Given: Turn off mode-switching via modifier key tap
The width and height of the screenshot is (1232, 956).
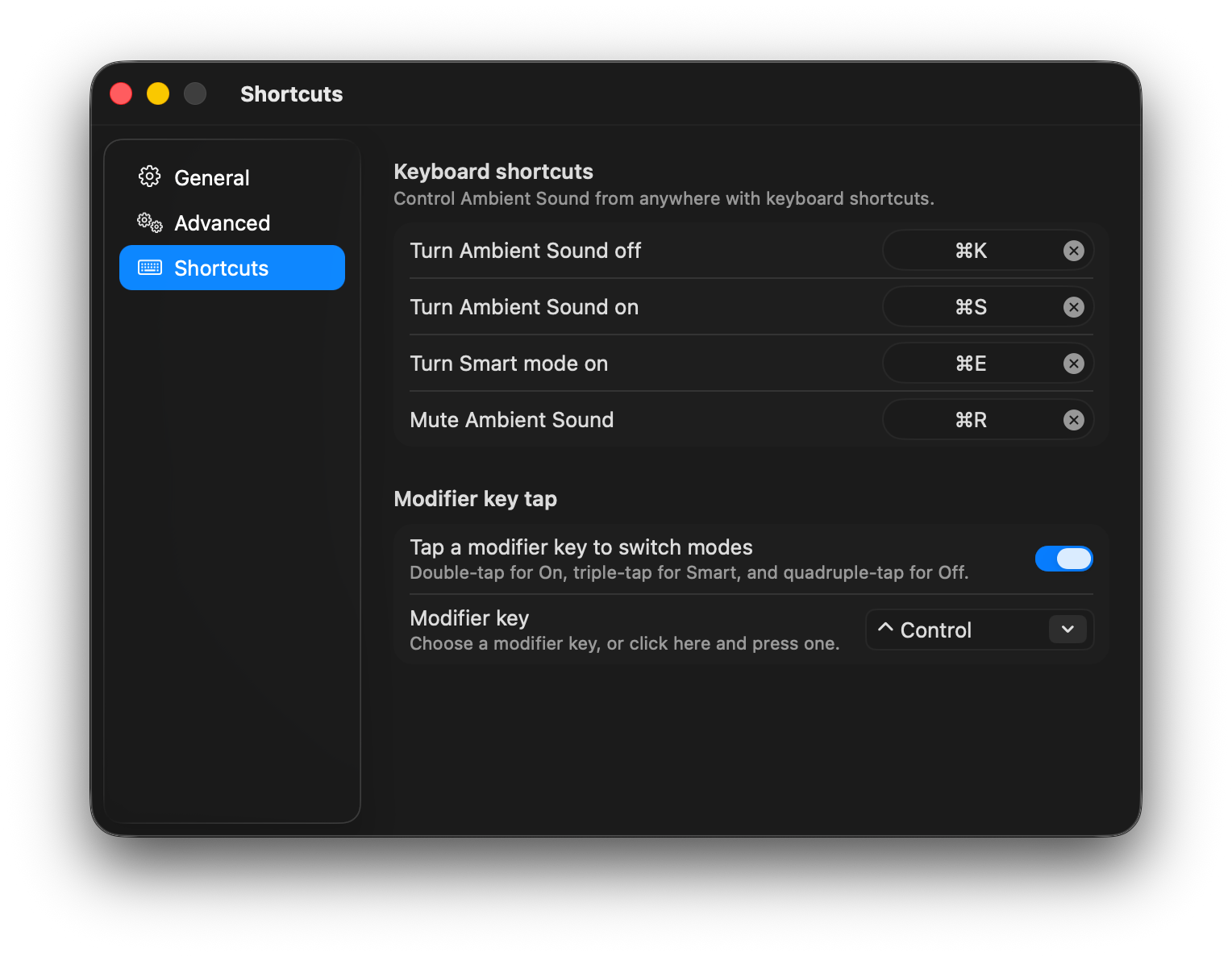Looking at the screenshot, I should click(x=1064, y=559).
